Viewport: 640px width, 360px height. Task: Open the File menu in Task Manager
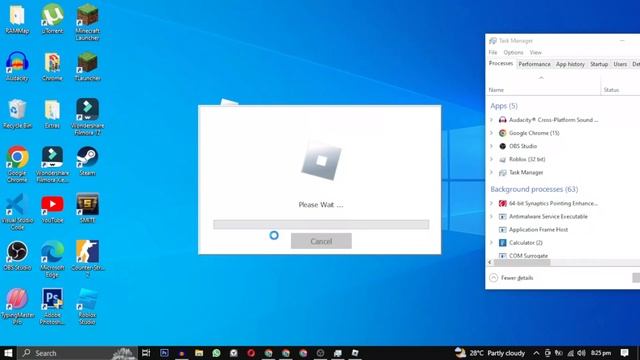coord(493,52)
